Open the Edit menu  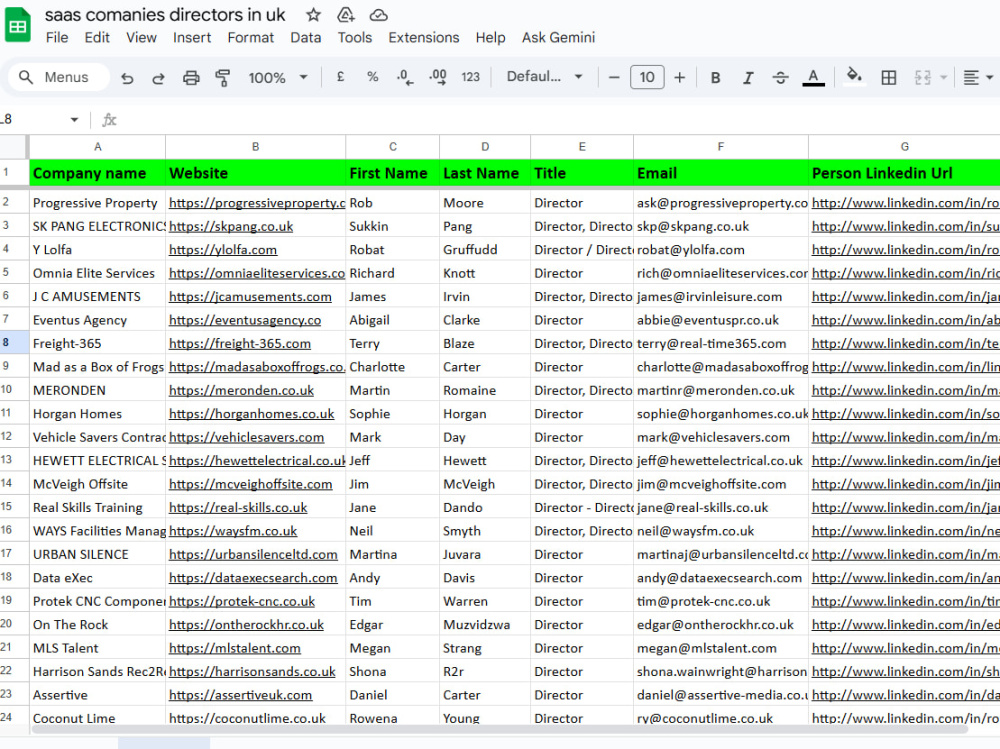pyautogui.click(x=97, y=38)
